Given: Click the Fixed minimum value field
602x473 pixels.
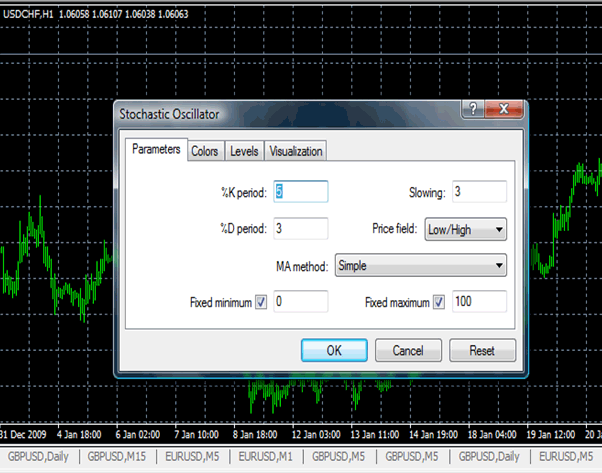Looking at the screenshot, I should point(301,301).
